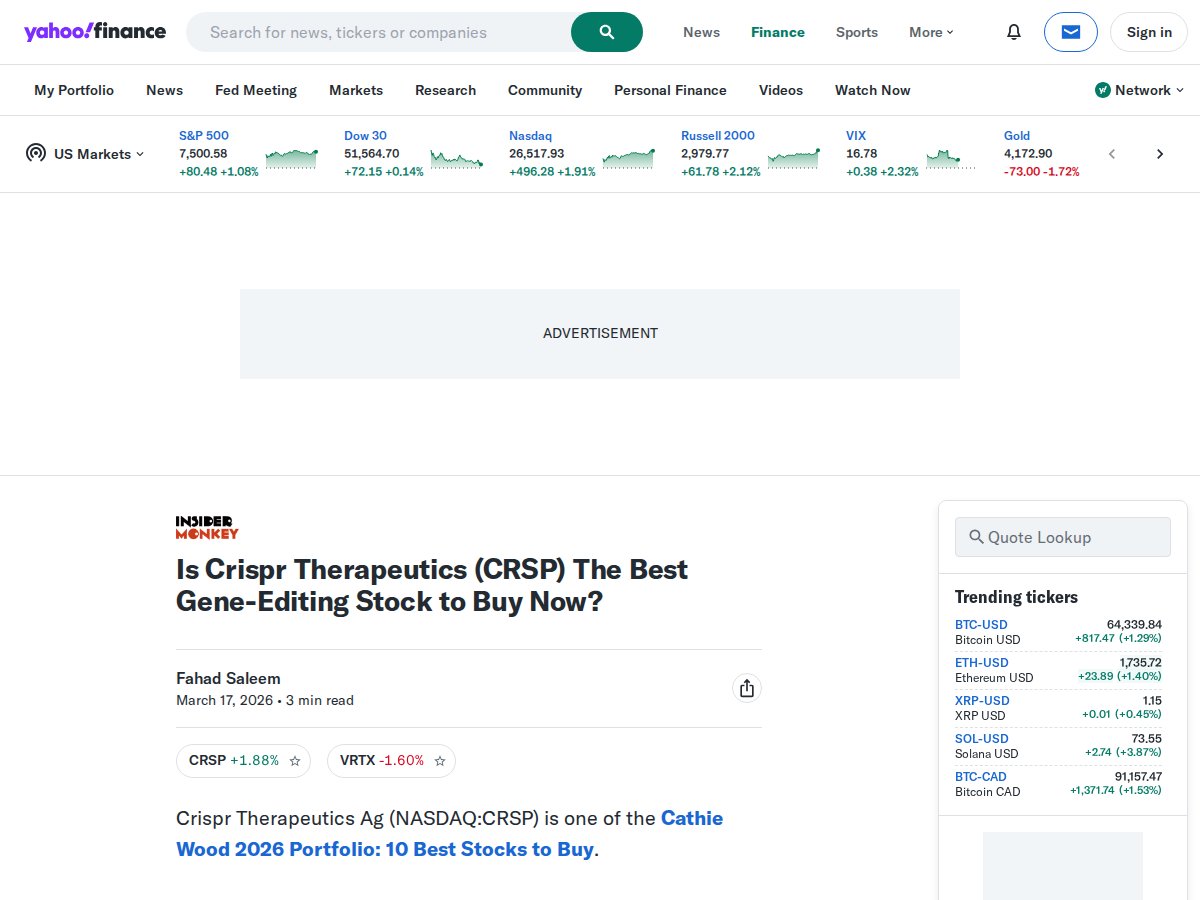Open the Nasdaq index link
The width and height of the screenshot is (1200, 900).
pyautogui.click(x=530, y=135)
